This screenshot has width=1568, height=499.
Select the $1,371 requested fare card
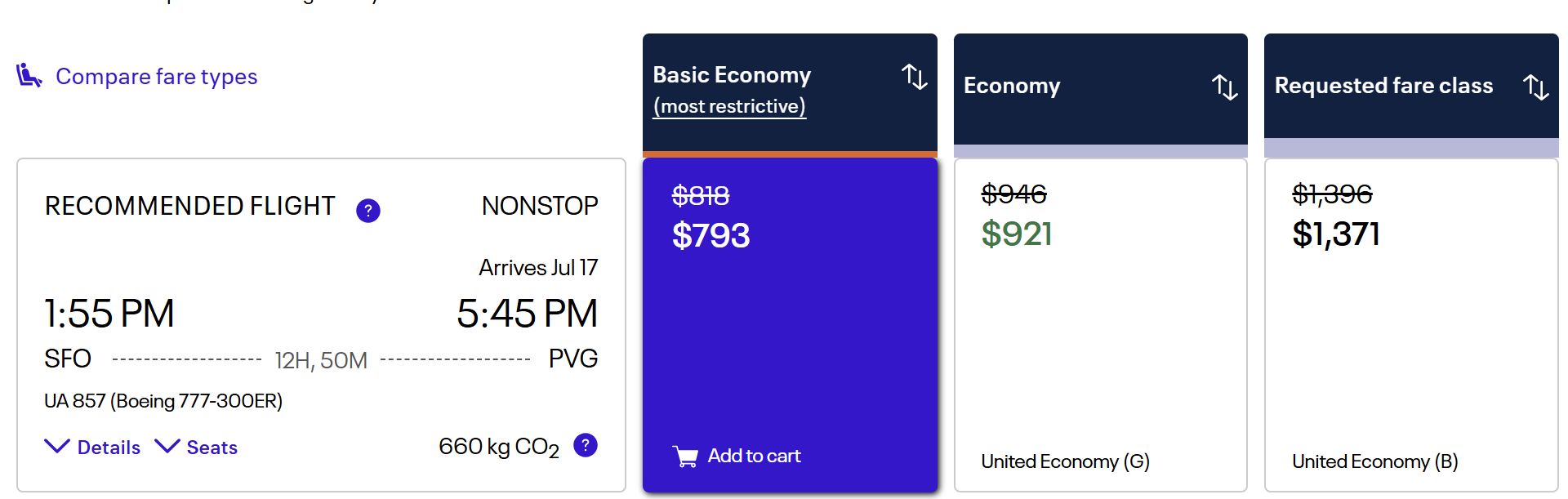point(1411,325)
